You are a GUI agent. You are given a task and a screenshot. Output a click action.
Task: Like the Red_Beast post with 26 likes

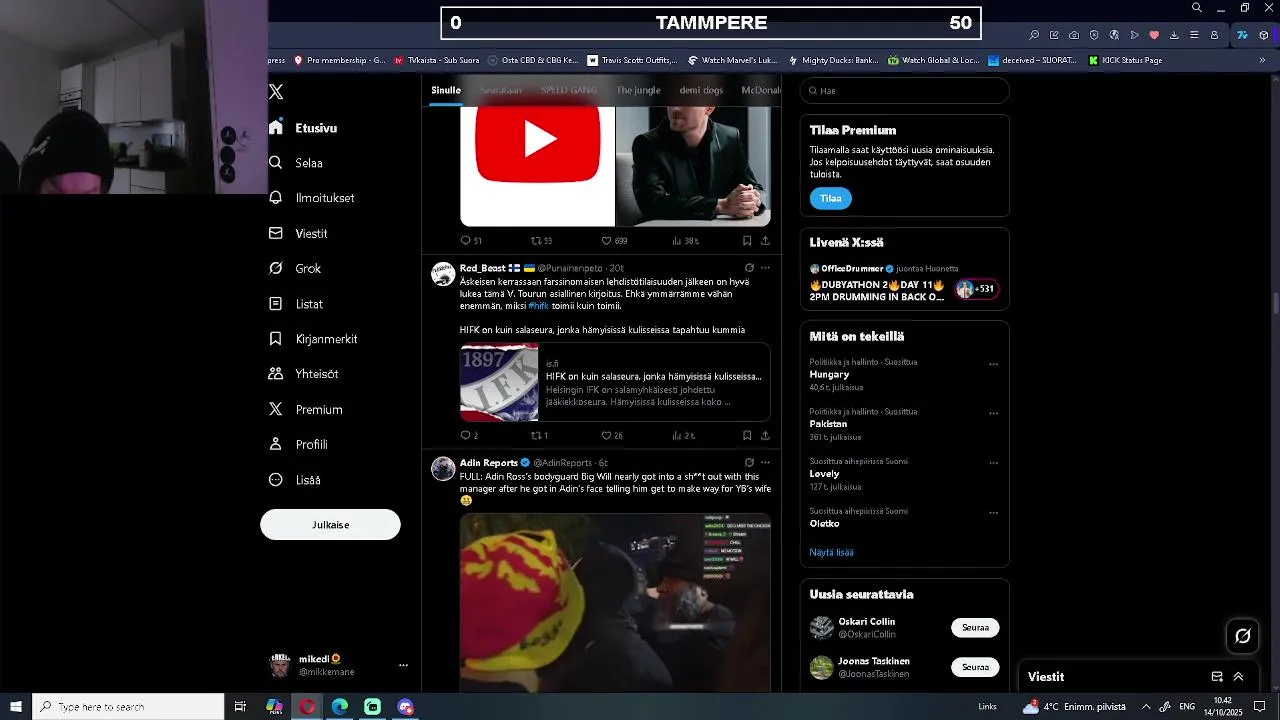(612, 435)
